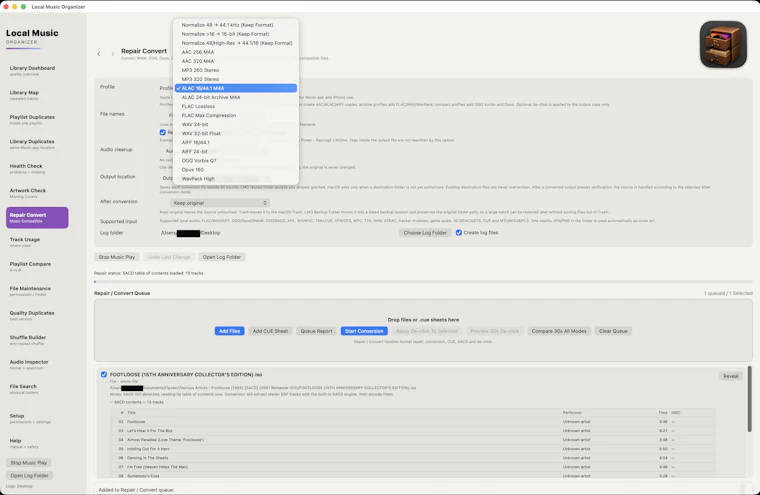Viewport: 760px width, 495px height.
Task: Open Library Dashboard in sidebar
Action: [37, 71]
